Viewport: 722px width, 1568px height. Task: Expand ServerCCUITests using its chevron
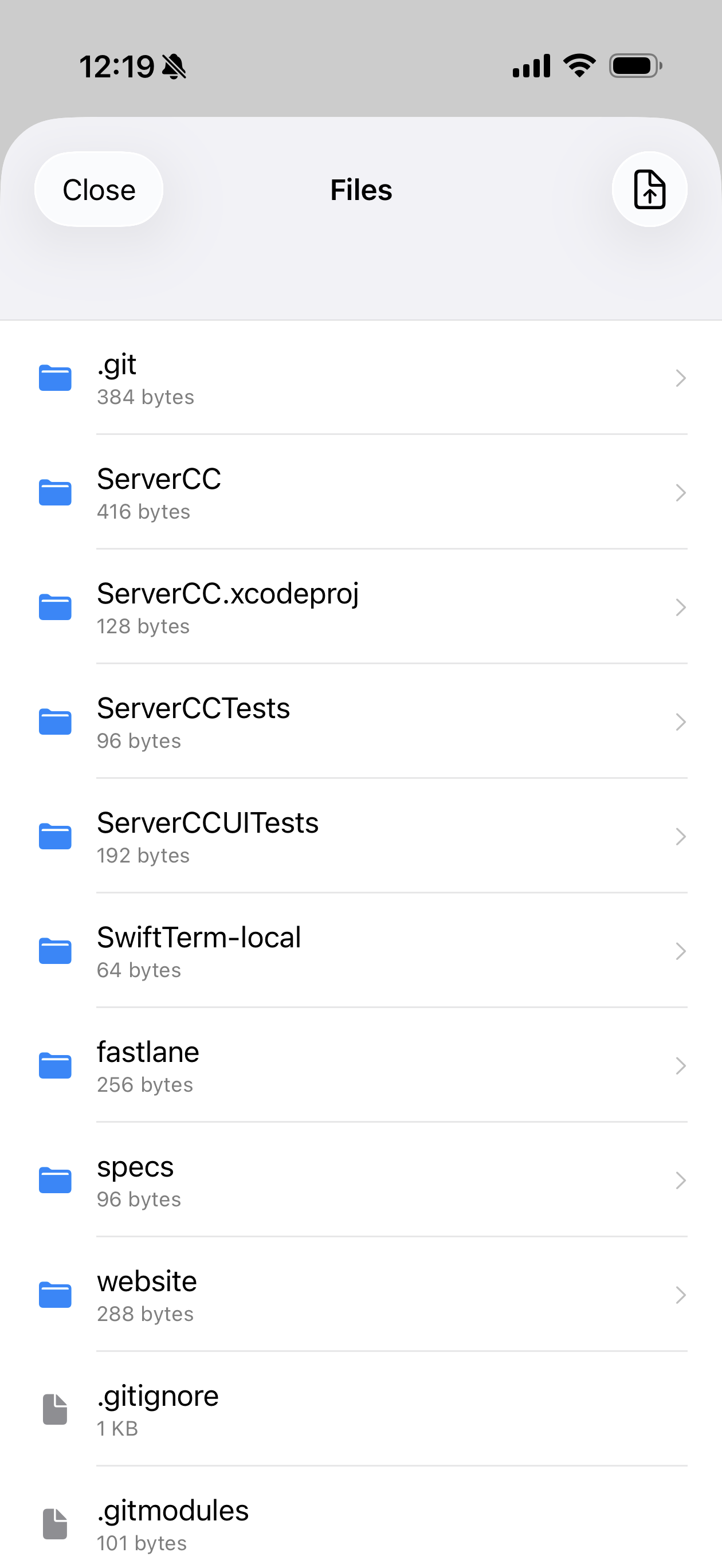tap(680, 836)
